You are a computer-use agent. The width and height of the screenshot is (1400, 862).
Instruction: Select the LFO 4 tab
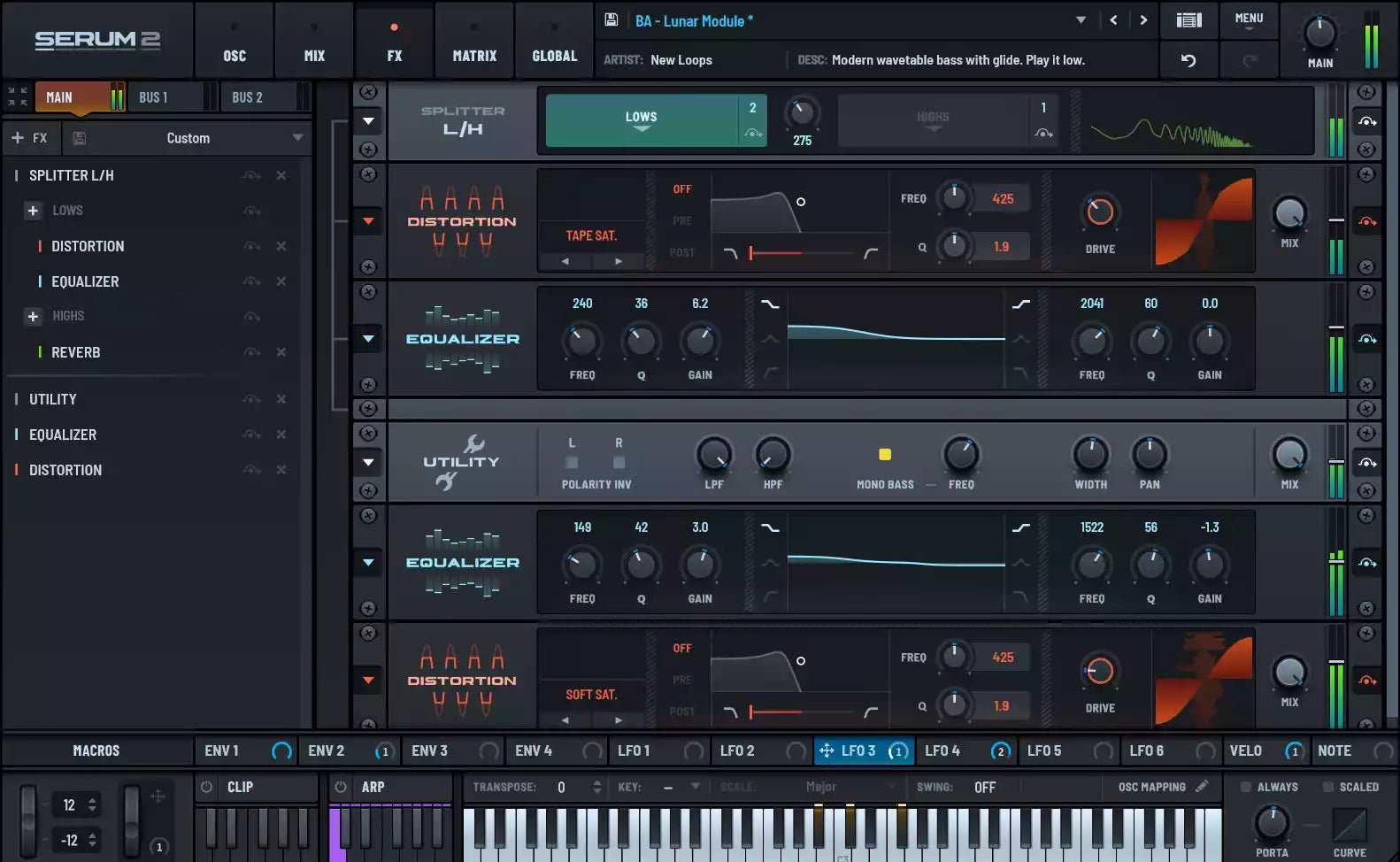(966, 750)
